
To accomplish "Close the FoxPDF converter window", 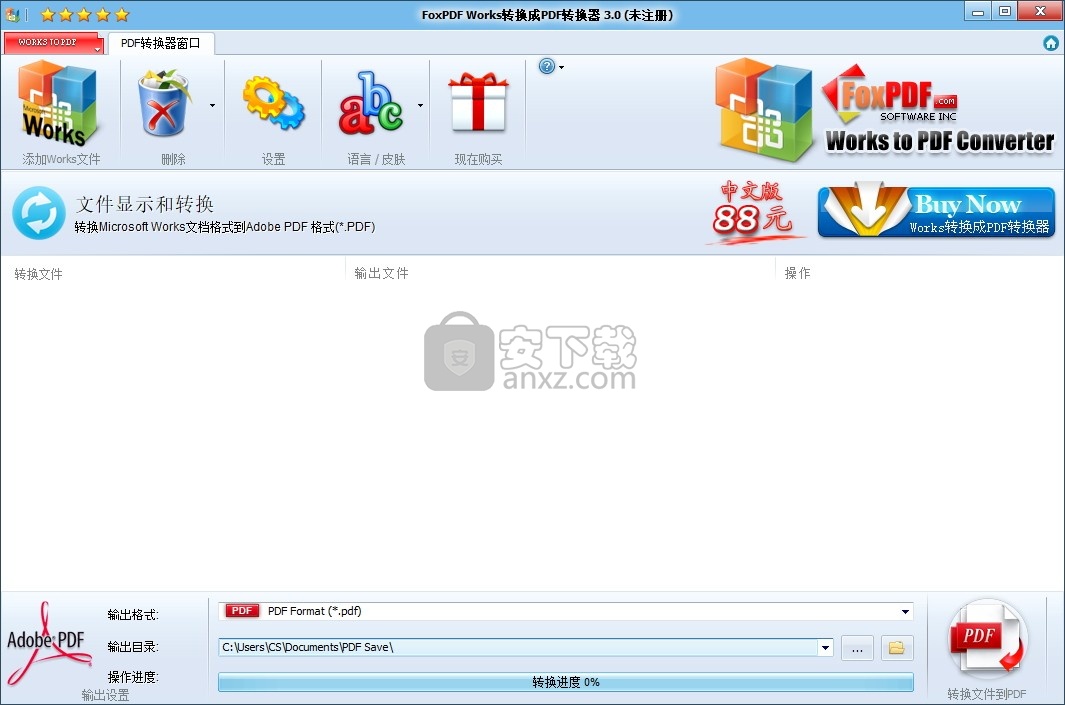I will 1041,12.
